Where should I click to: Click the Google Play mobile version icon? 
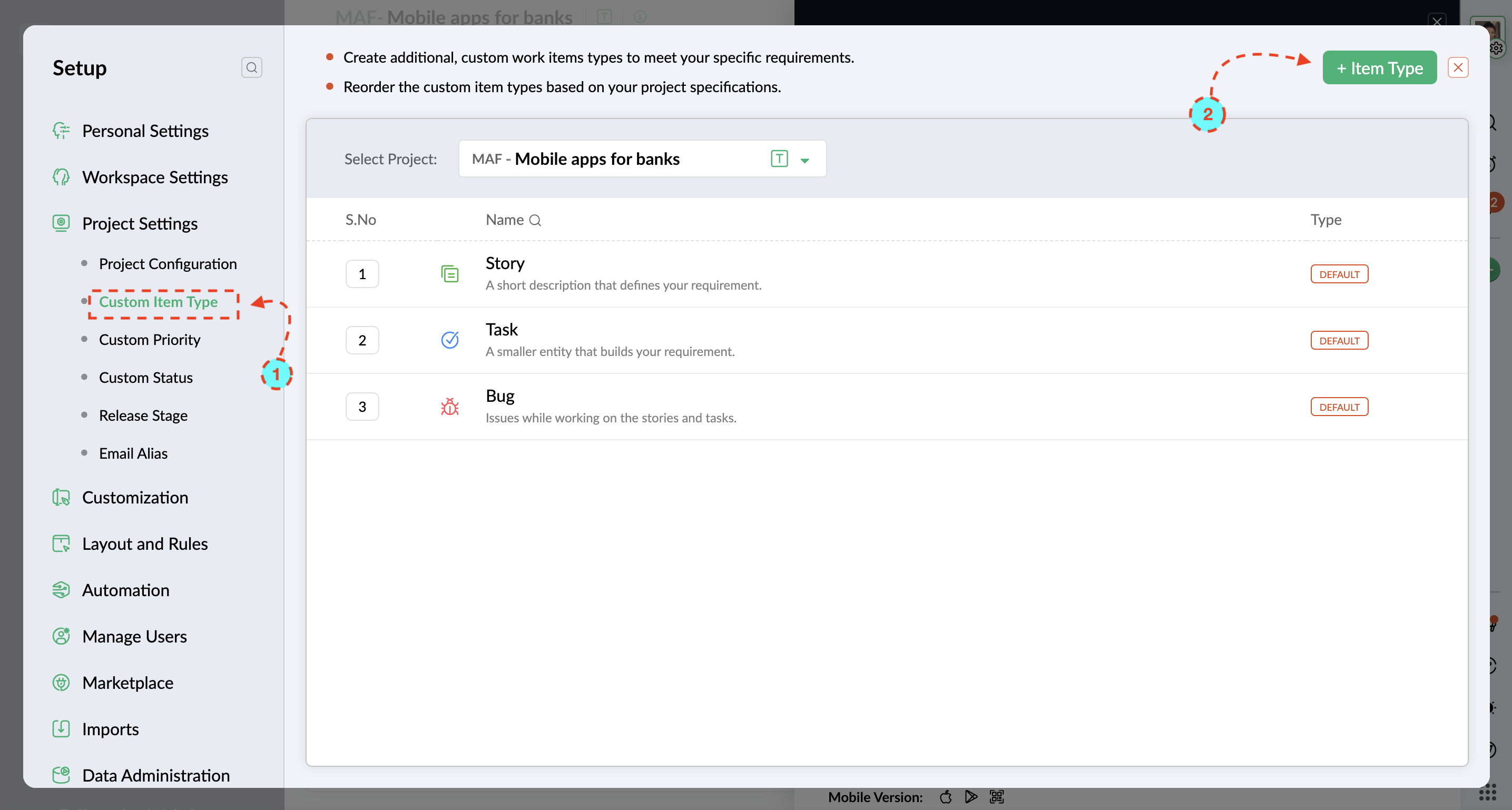971,796
